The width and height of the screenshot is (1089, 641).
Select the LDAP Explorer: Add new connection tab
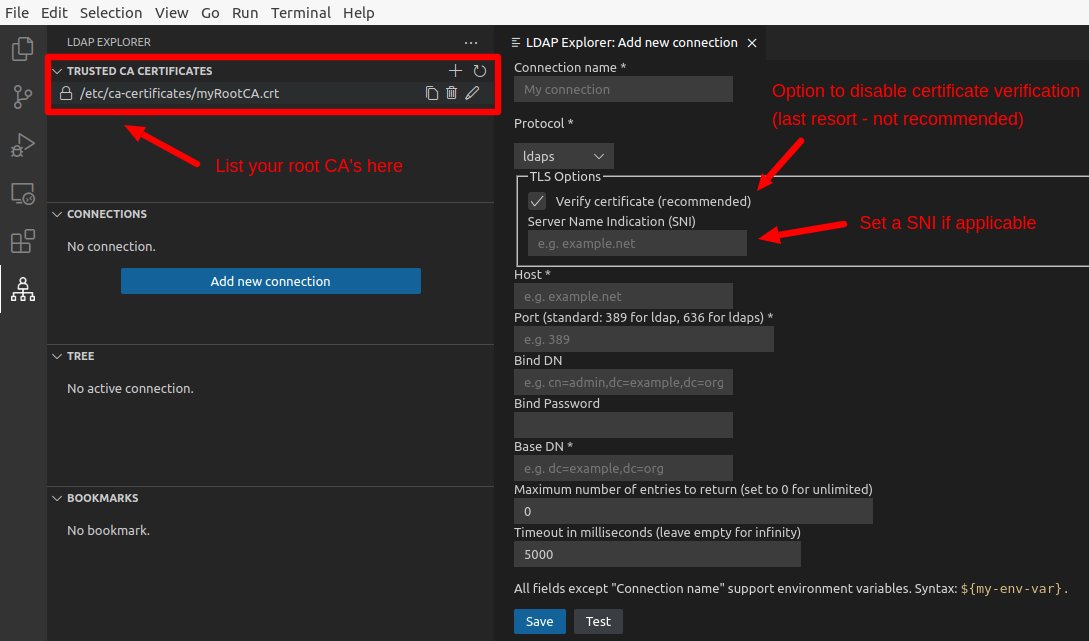click(x=631, y=42)
